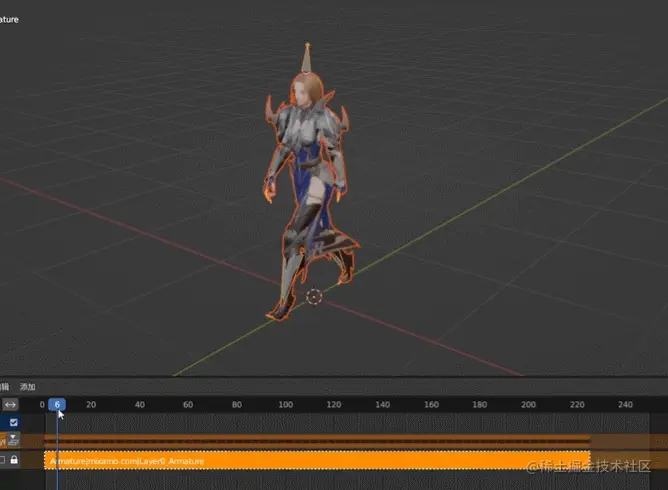Click frame 140 on the timeline ruler
The image size is (668, 490).
383,404
